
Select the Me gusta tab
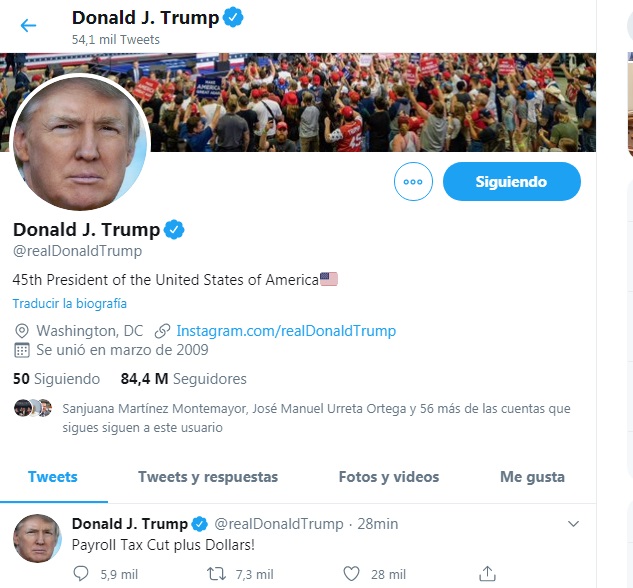532,477
